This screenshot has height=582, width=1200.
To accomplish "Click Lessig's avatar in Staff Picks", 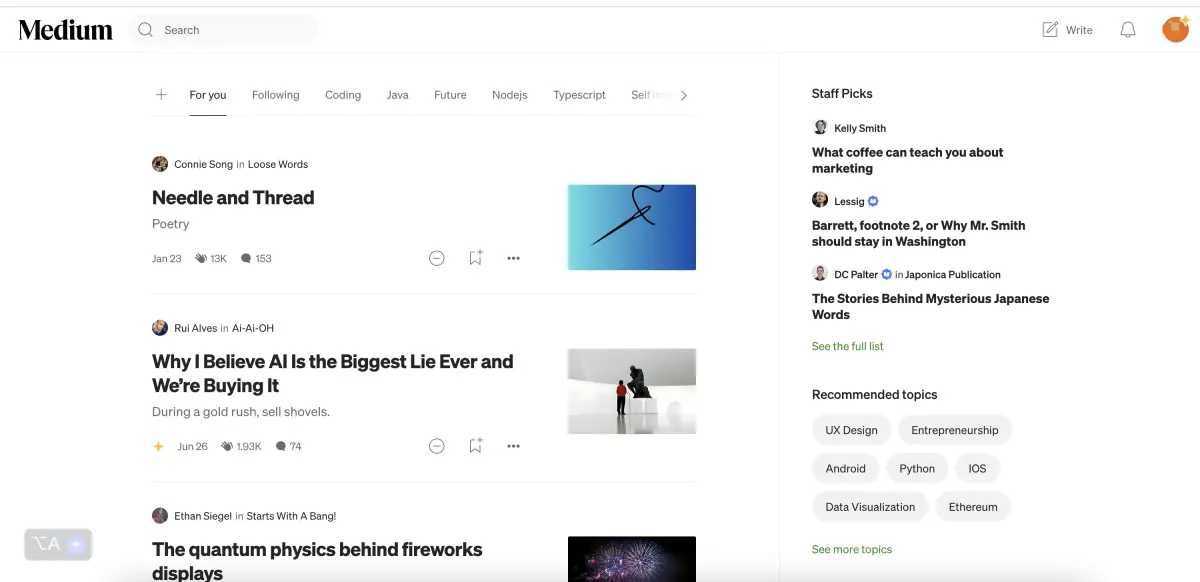I will 820,200.
